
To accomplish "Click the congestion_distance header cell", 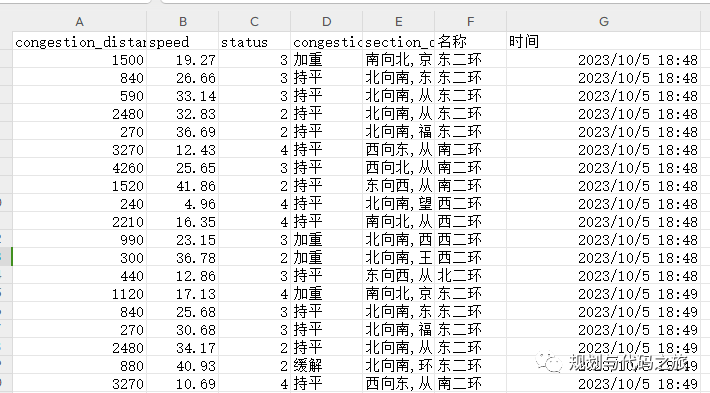I will [79, 42].
